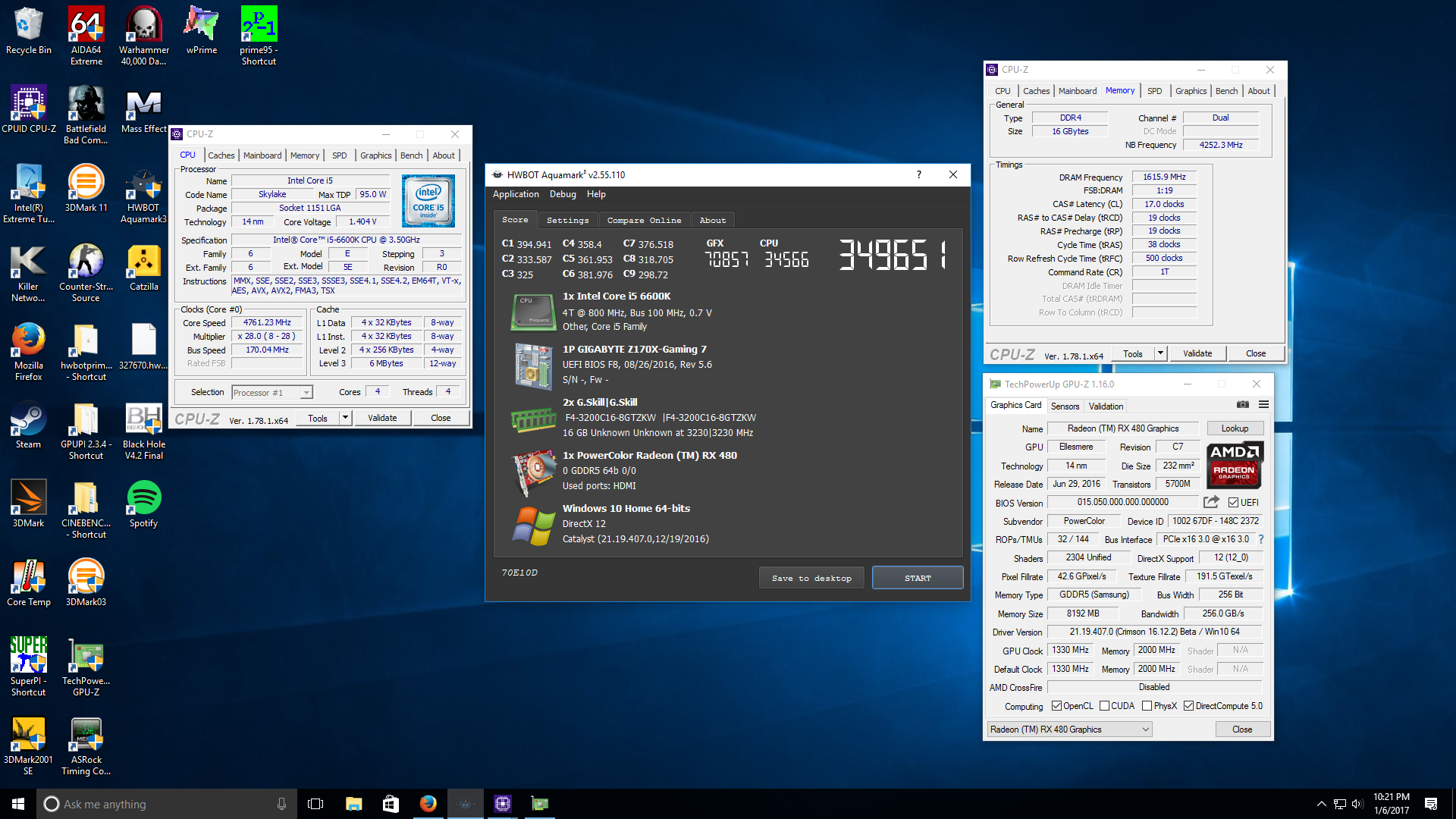Image resolution: width=1456 pixels, height=819 pixels.
Task: Select SPD tab in Memory CPU-Z window
Action: pos(1154,91)
